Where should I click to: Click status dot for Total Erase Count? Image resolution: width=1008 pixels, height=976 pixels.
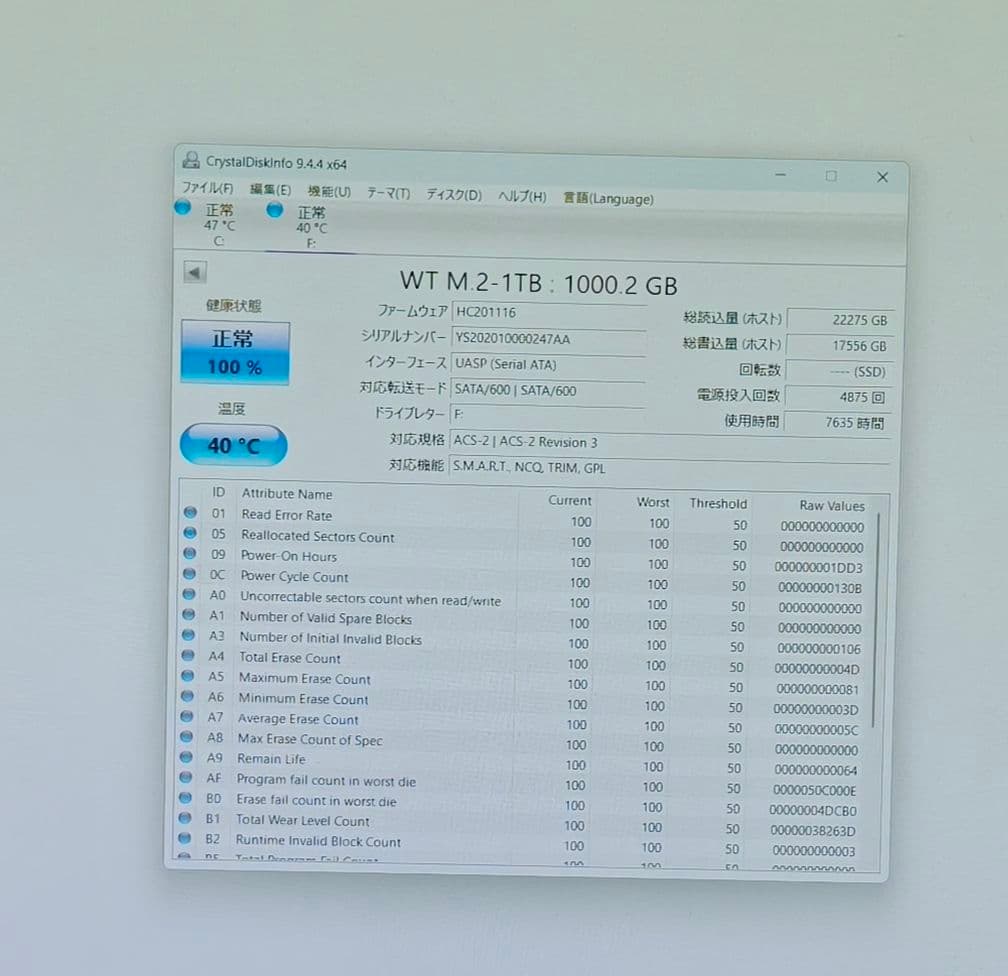pos(188,655)
